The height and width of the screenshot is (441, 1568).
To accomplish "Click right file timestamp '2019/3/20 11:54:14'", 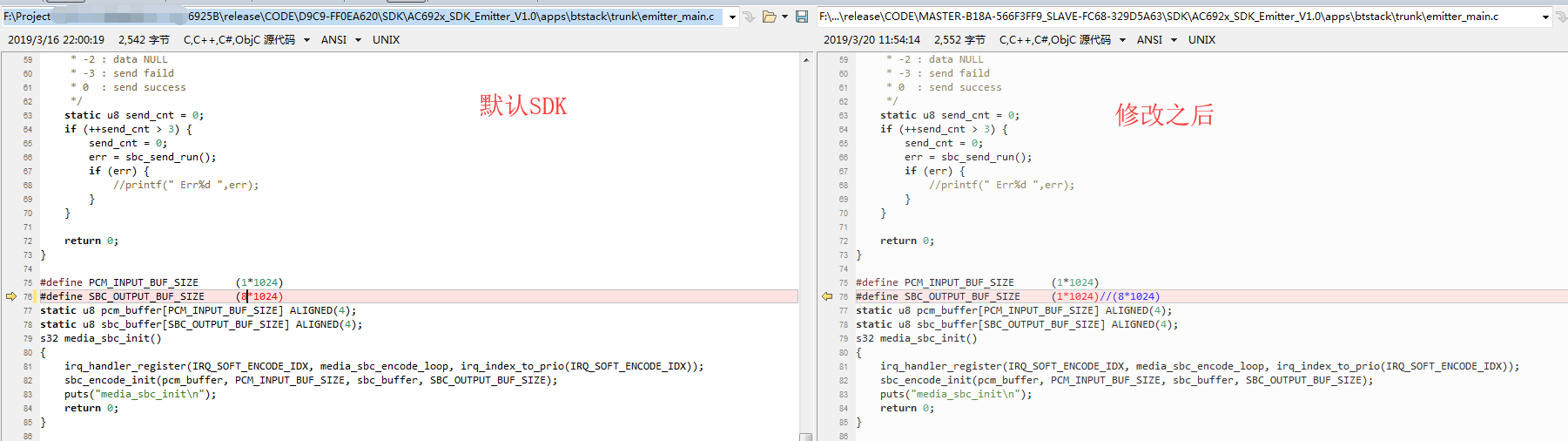I will tap(871, 40).
